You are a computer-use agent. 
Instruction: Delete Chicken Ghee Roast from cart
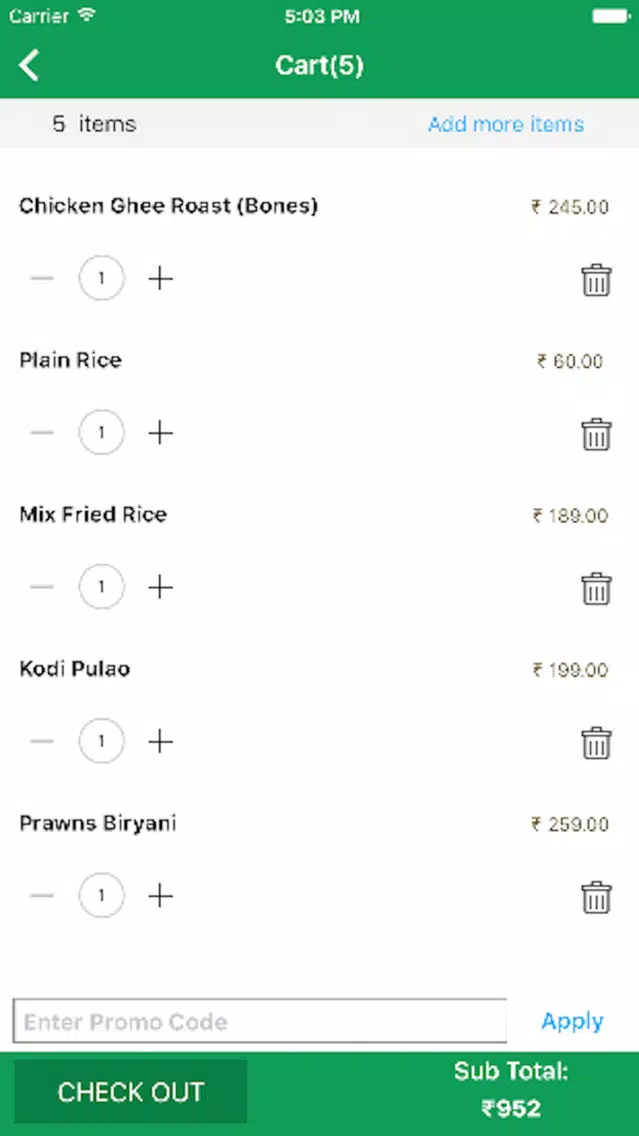(596, 280)
